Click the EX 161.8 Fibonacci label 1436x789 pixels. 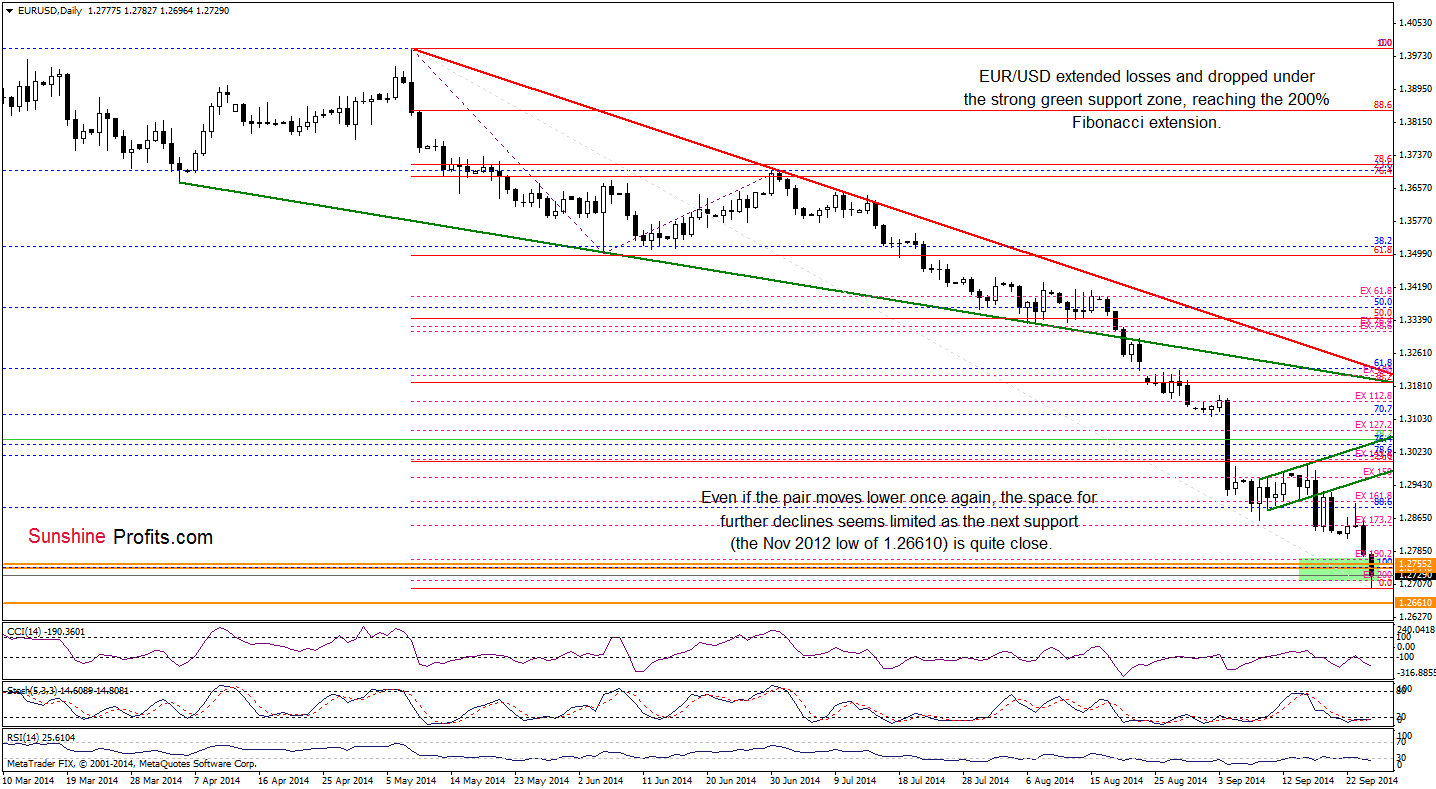pos(1373,495)
